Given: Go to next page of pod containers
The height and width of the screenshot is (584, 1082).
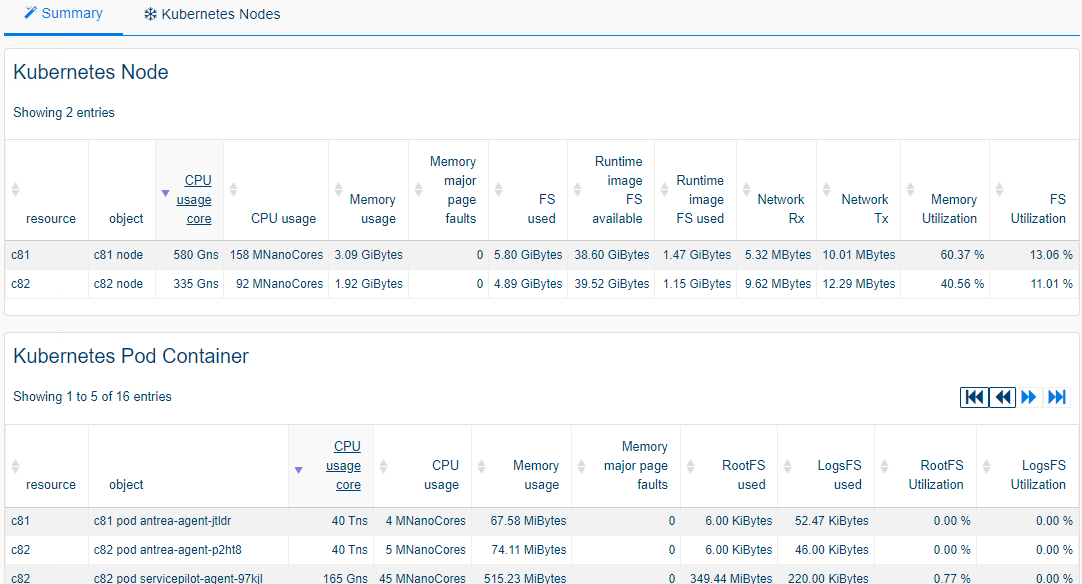Looking at the screenshot, I should (x=1029, y=397).
